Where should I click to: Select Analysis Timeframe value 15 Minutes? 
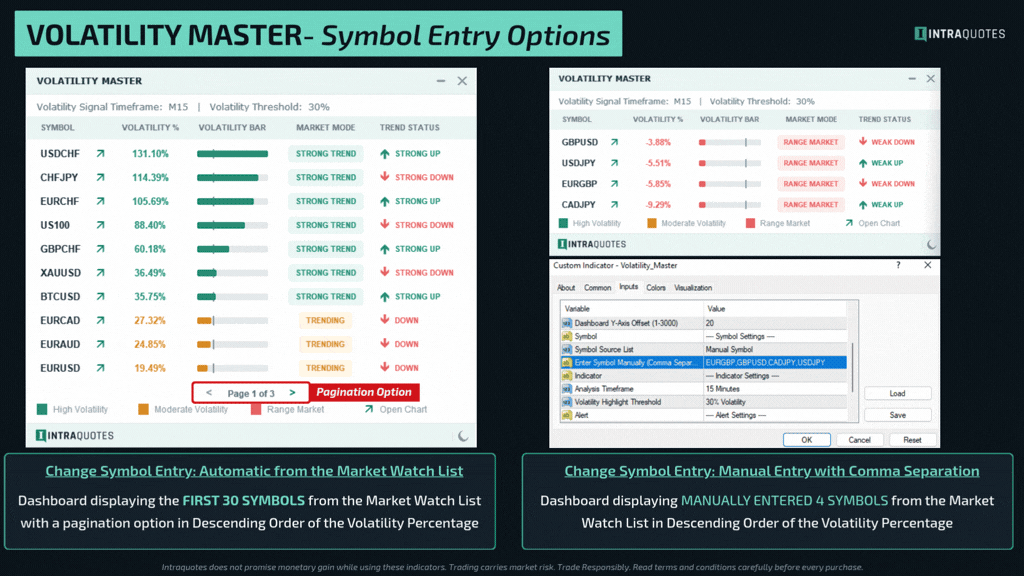[775, 389]
